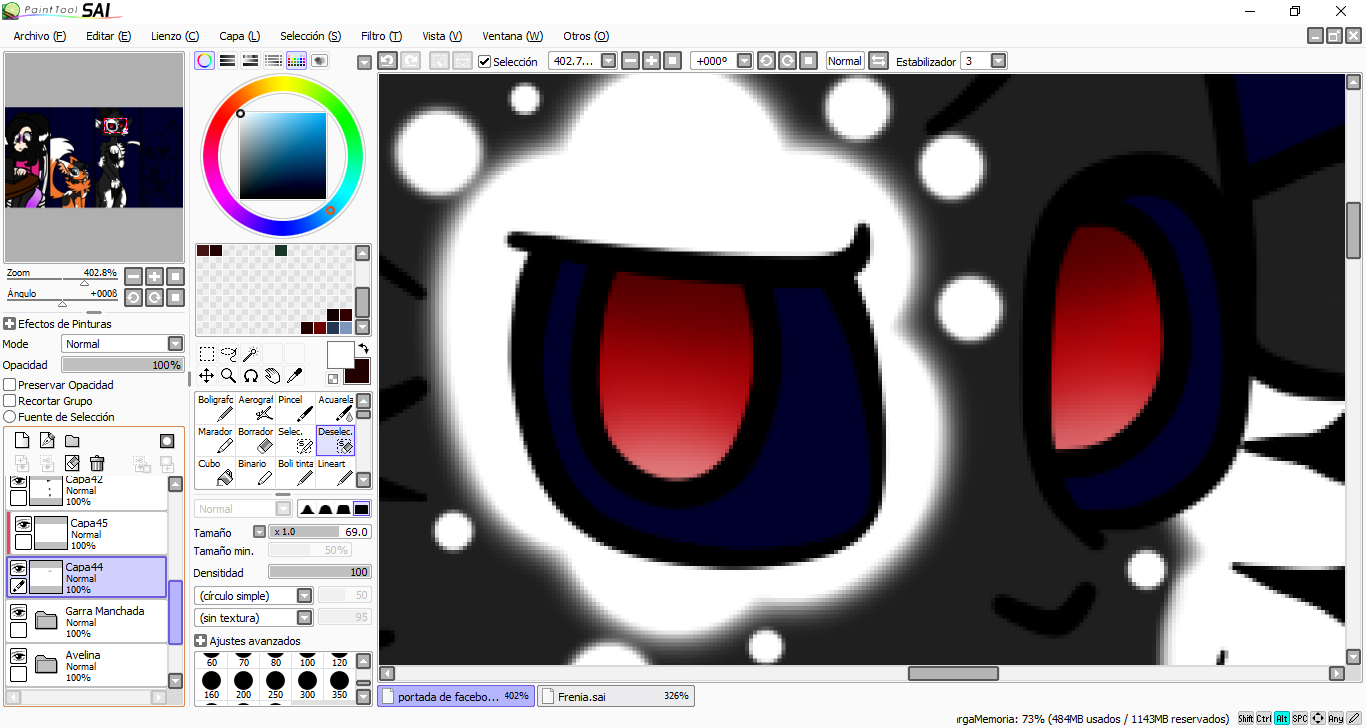Expand Efectos de Pinturas section
This screenshot has width=1366, height=728.
[x=9, y=324]
